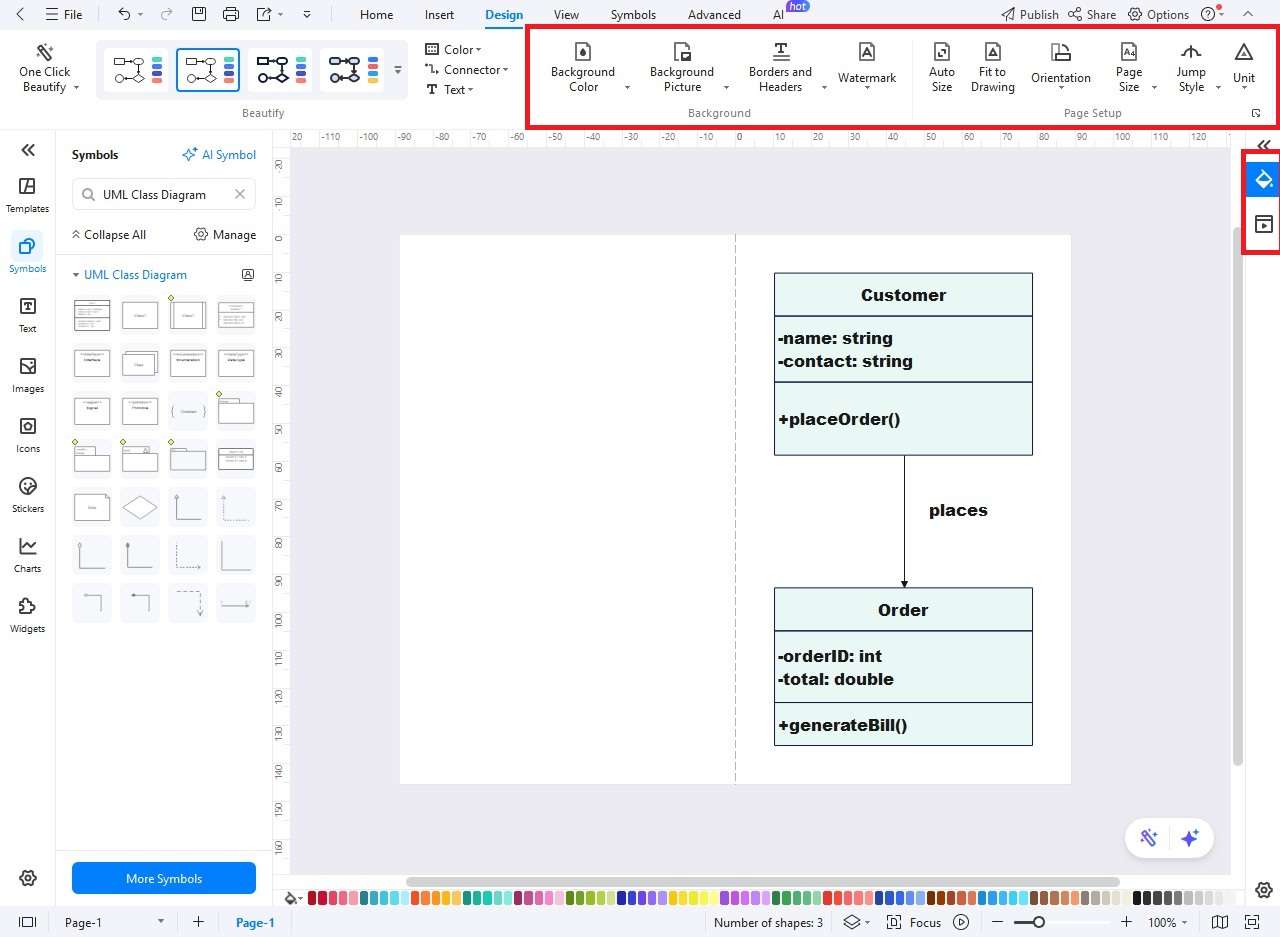Click the magic wand AI button on the canvas
The image size is (1280, 937).
tap(1148, 839)
